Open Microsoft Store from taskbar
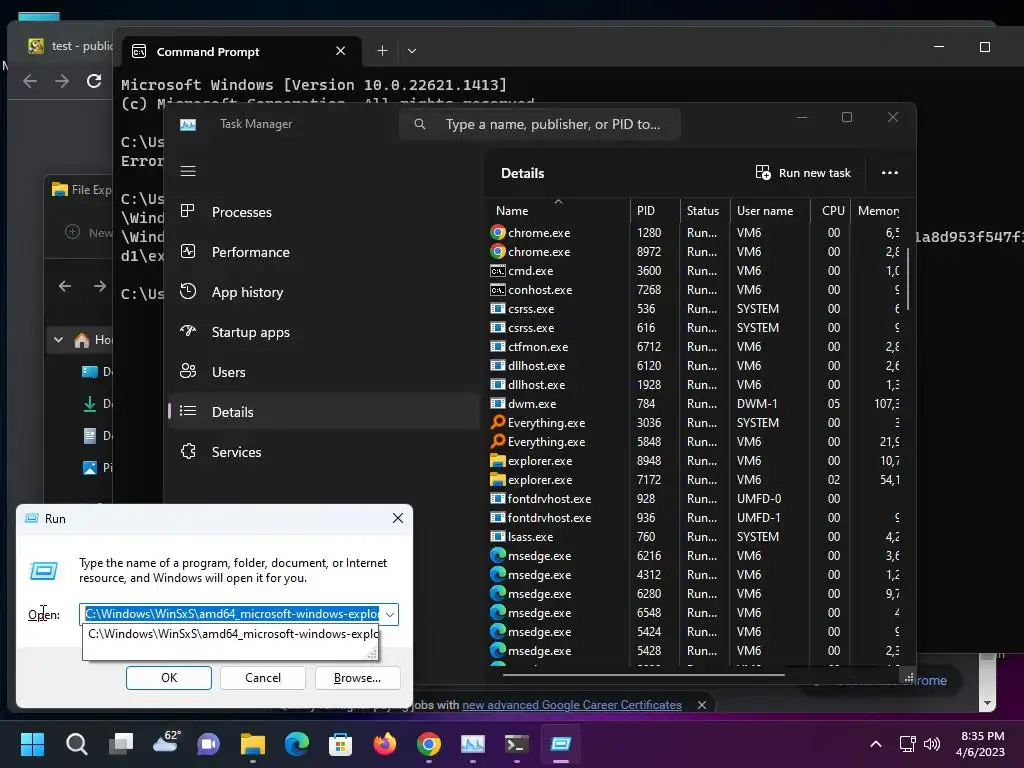1024x768 pixels. (340, 744)
